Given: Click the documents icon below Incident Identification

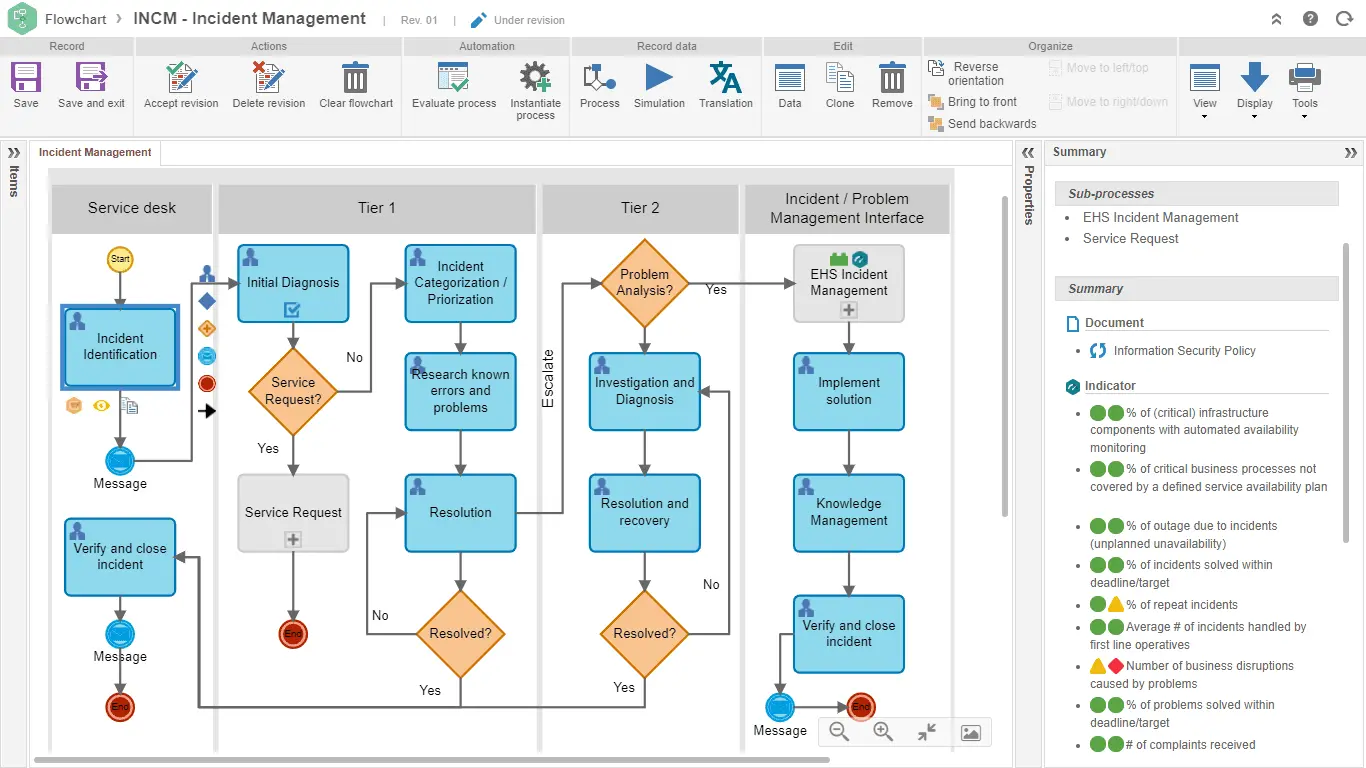Looking at the screenshot, I should (129, 405).
